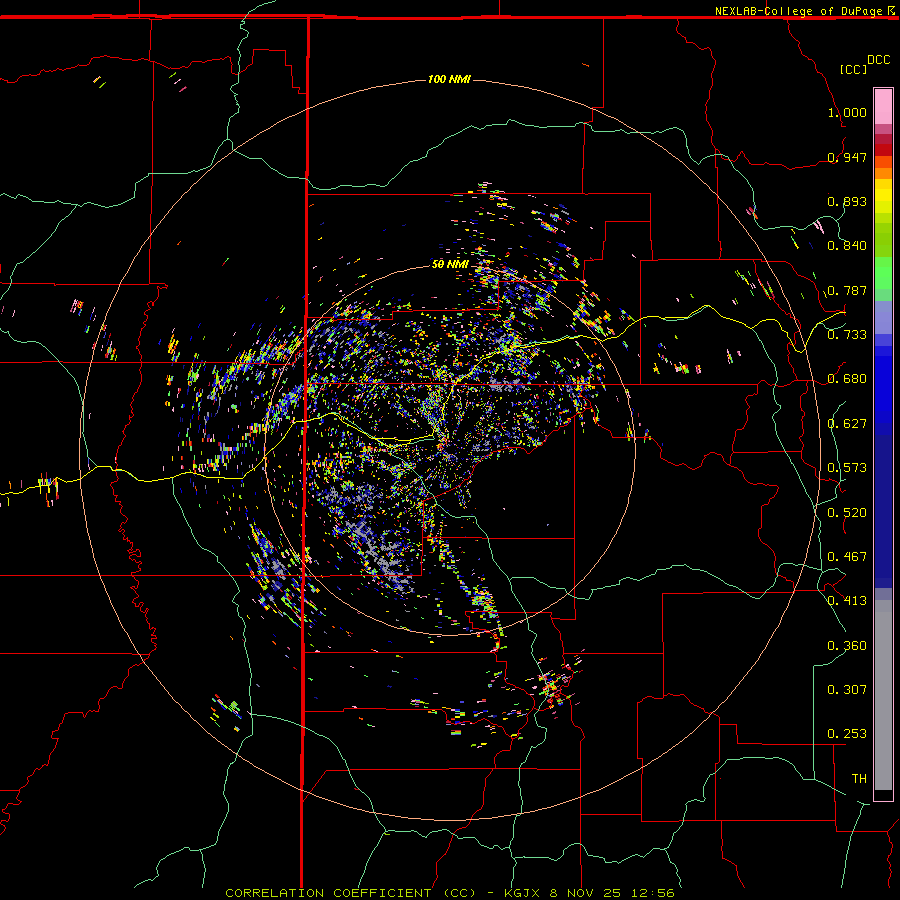This screenshot has height=900, width=900.
Task: Click the 8 NOV 25 12:56 timestamp
Action: [611, 893]
